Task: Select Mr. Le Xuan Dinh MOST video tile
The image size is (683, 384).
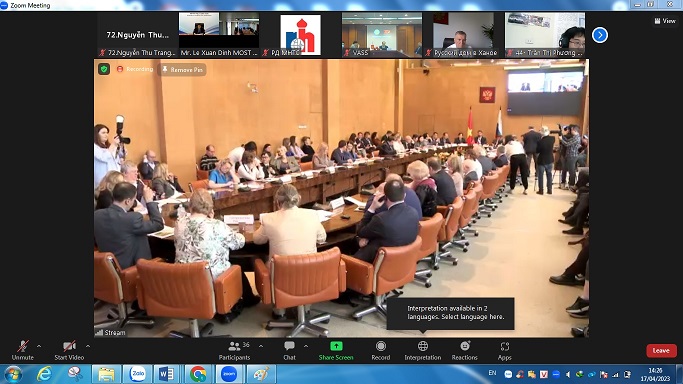Action: [219, 35]
